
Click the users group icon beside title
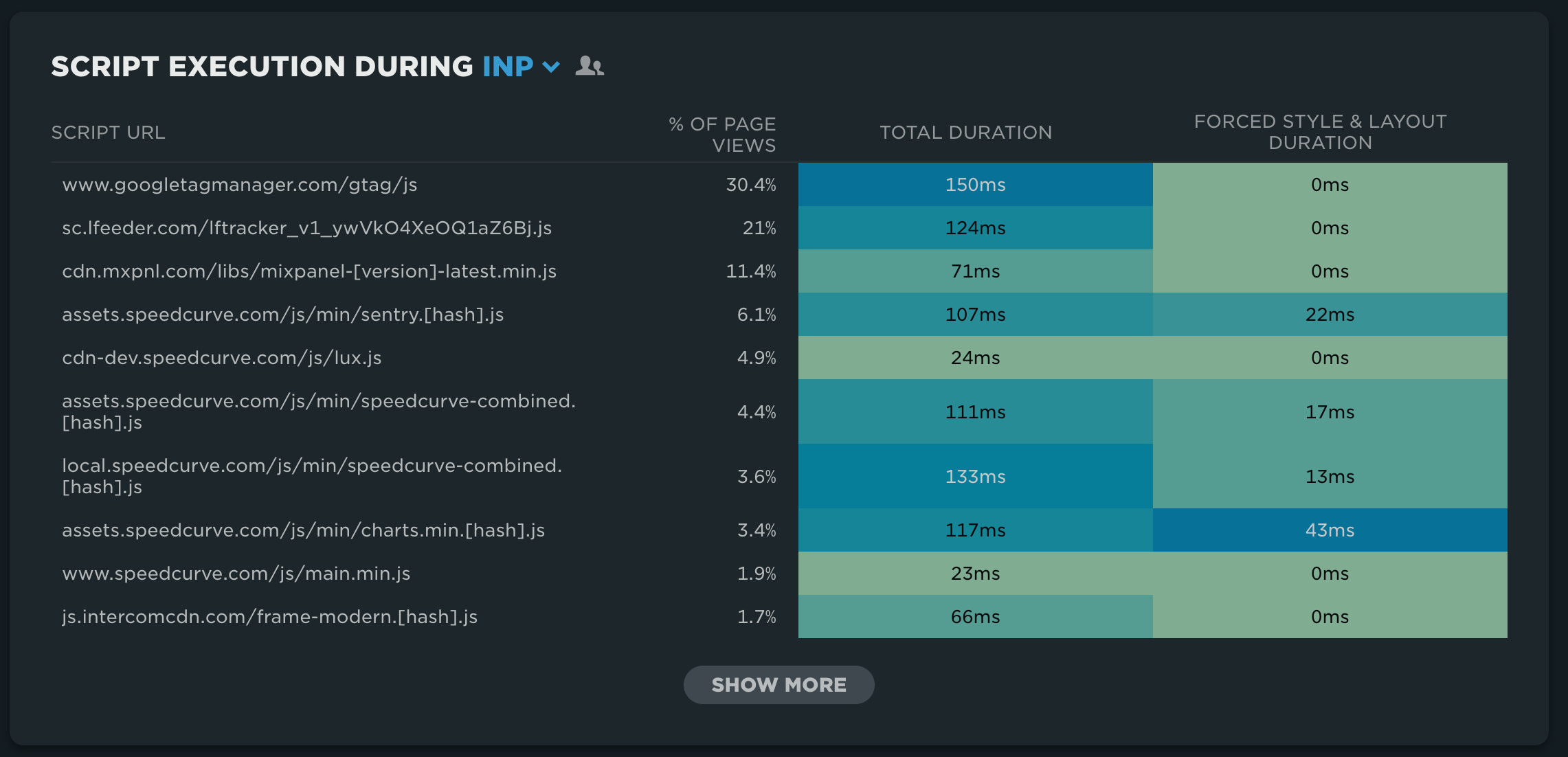click(x=589, y=66)
